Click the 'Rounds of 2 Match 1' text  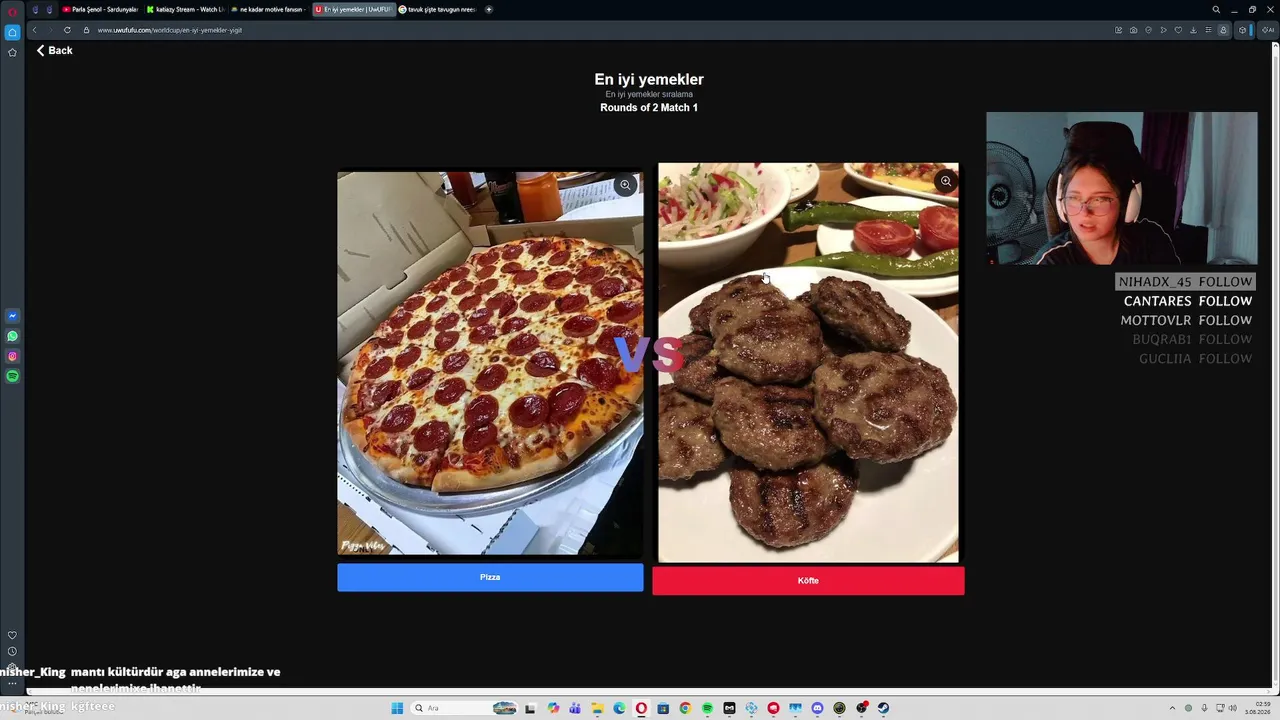point(649,107)
